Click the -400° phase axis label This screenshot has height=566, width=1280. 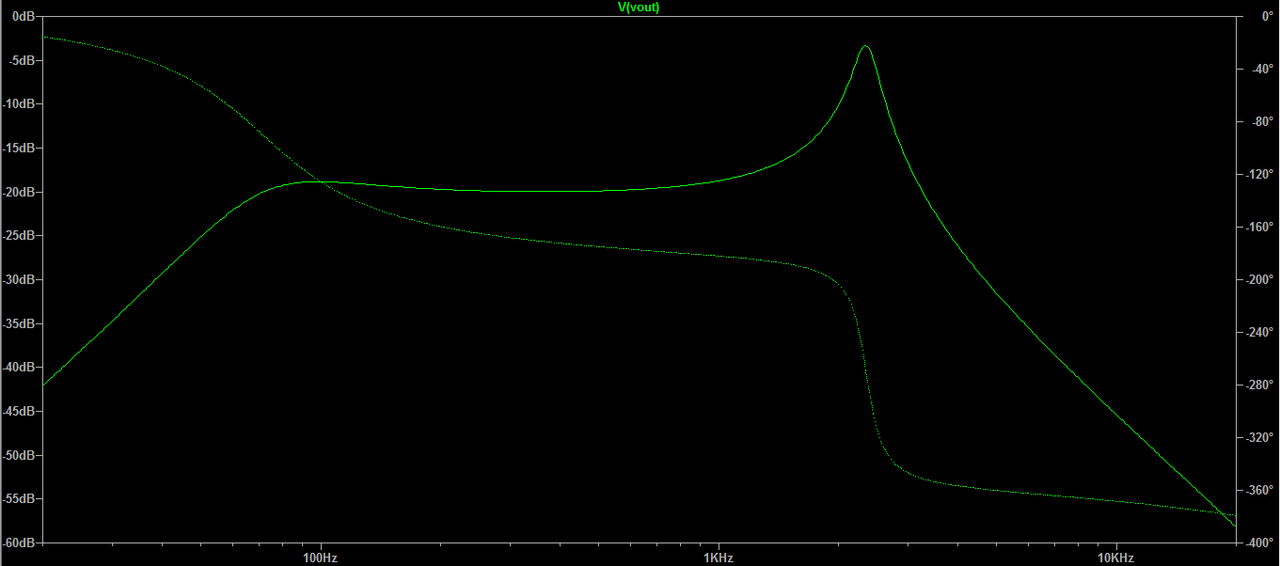point(1260,543)
